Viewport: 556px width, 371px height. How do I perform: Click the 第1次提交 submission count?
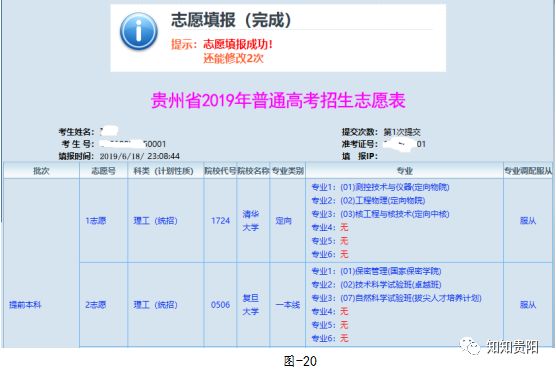(402, 132)
